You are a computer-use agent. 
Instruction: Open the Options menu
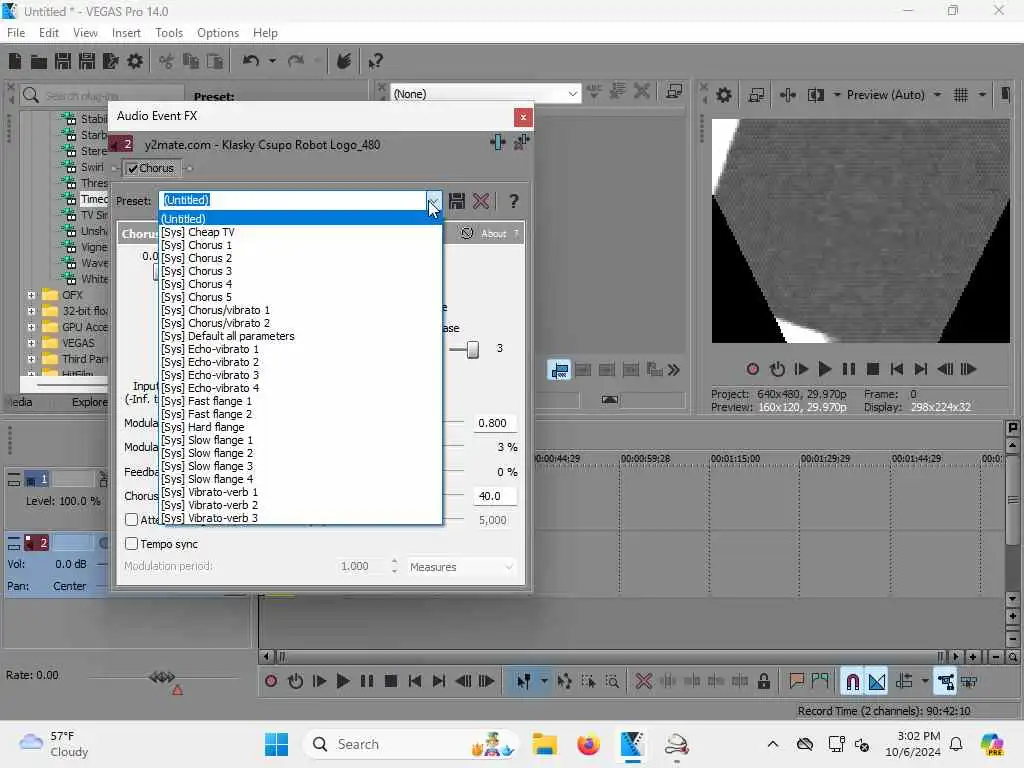click(217, 33)
